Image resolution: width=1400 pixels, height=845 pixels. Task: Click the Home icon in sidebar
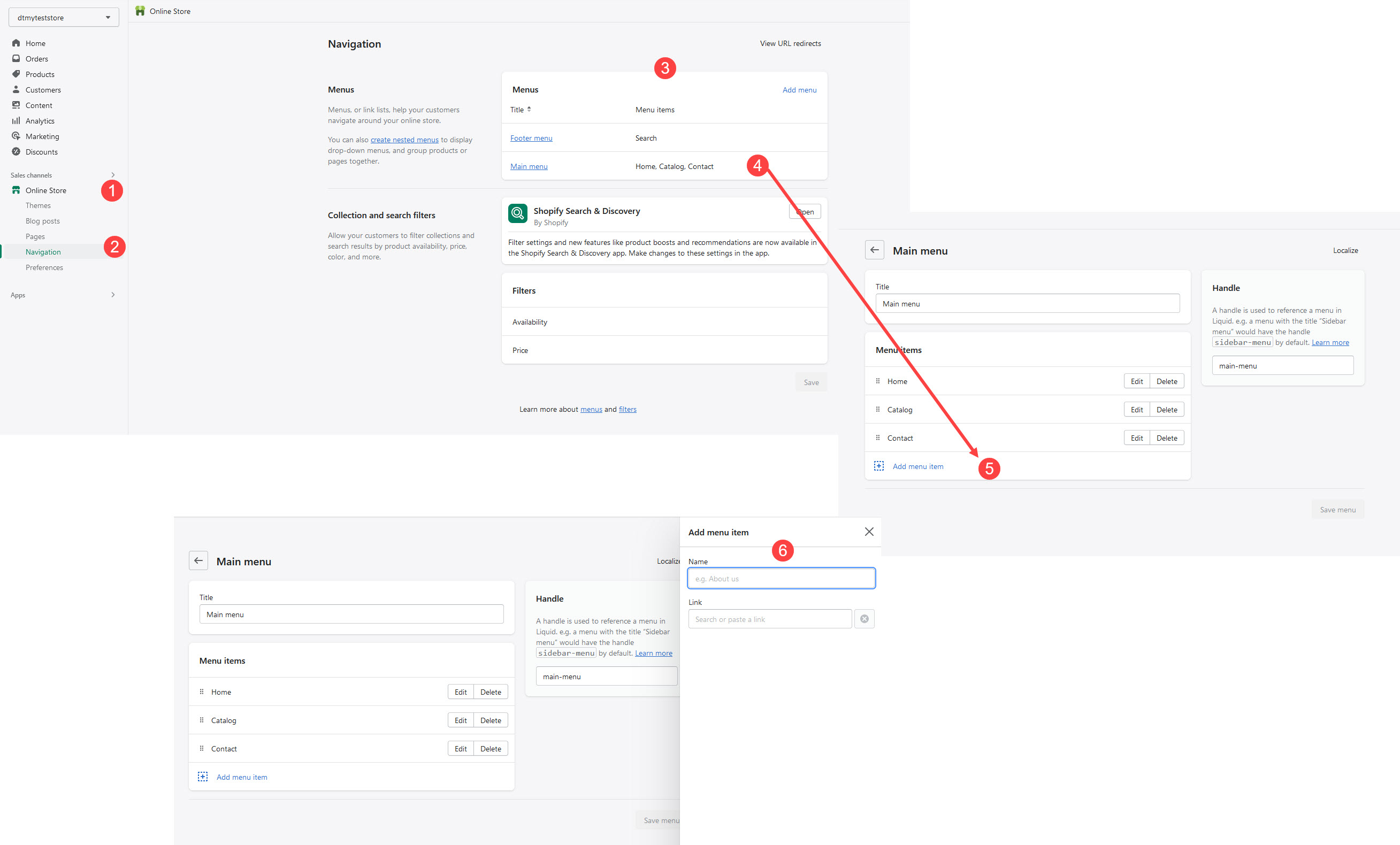16,43
